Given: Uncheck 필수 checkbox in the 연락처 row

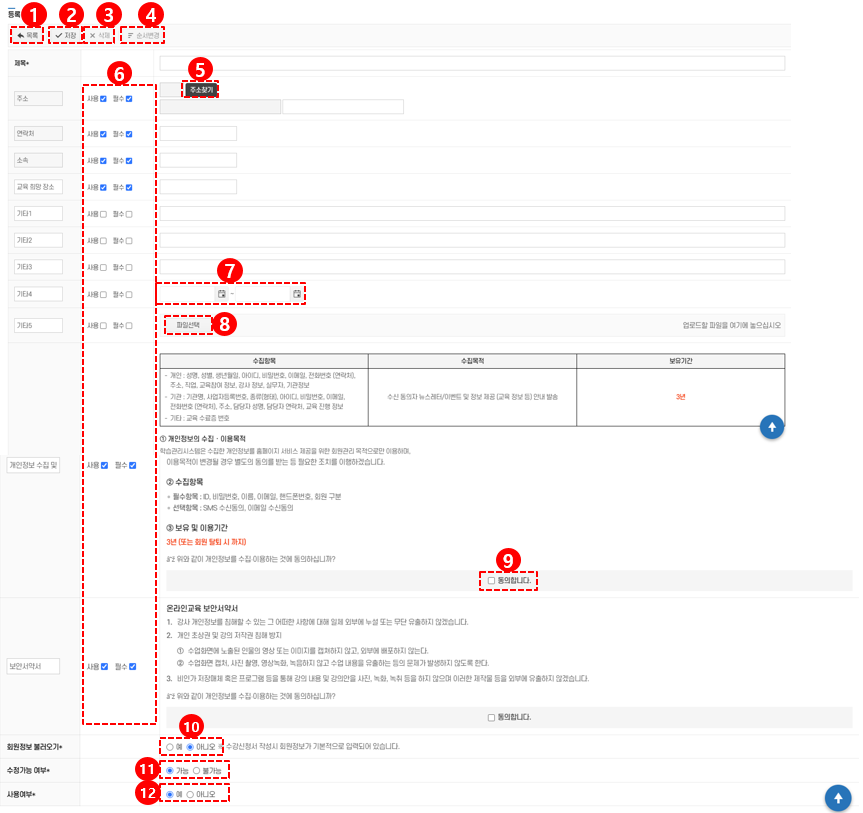Looking at the screenshot, I should tap(129, 134).
